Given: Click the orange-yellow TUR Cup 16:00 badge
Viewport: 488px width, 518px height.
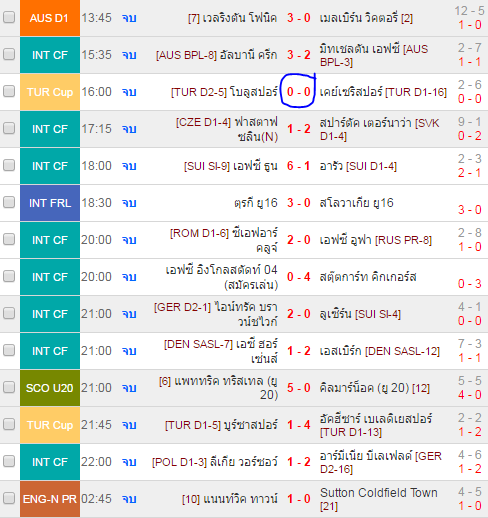Looking at the screenshot, I should (50, 92).
